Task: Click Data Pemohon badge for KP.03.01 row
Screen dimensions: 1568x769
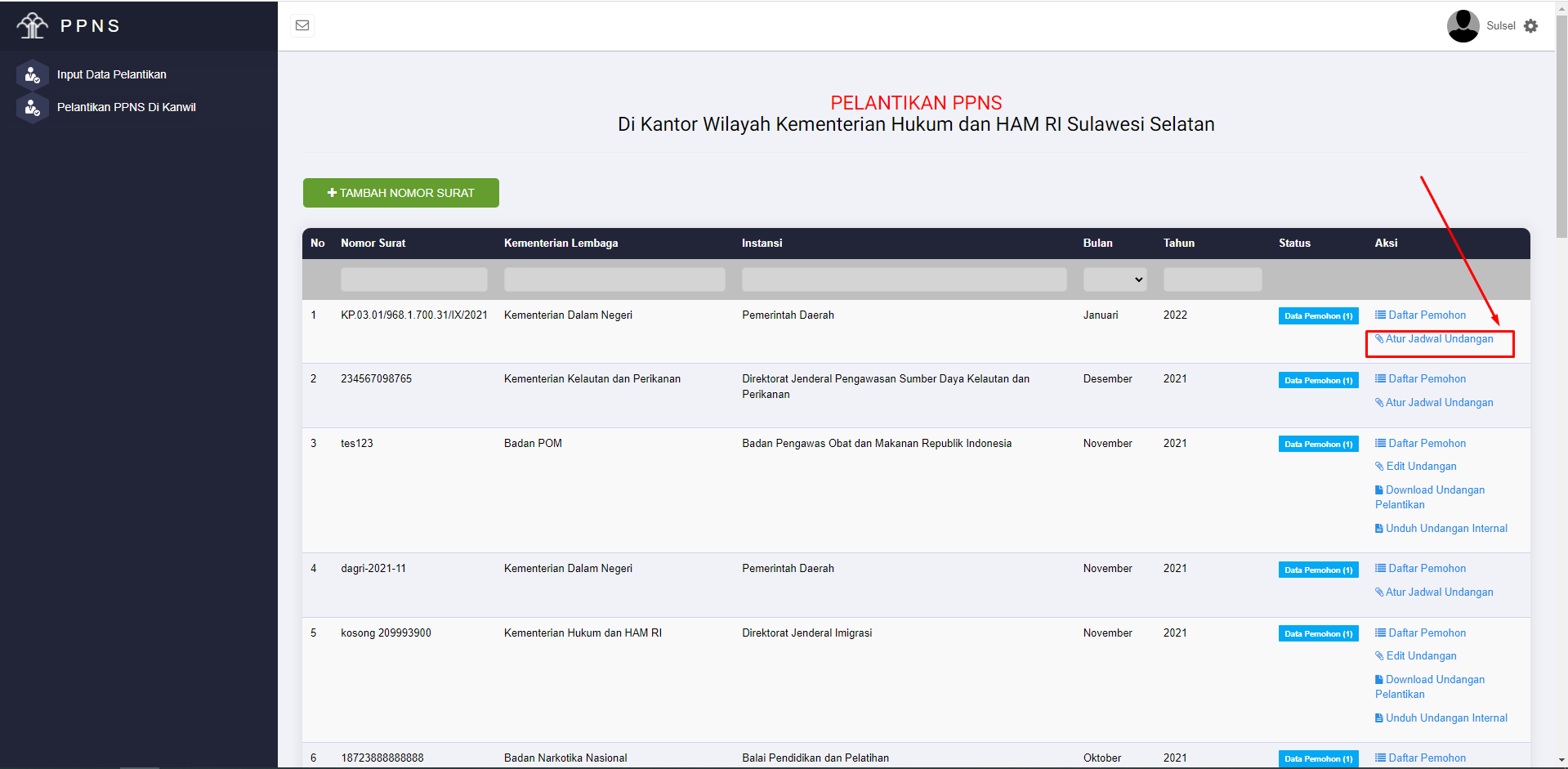Action: coord(1318,316)
